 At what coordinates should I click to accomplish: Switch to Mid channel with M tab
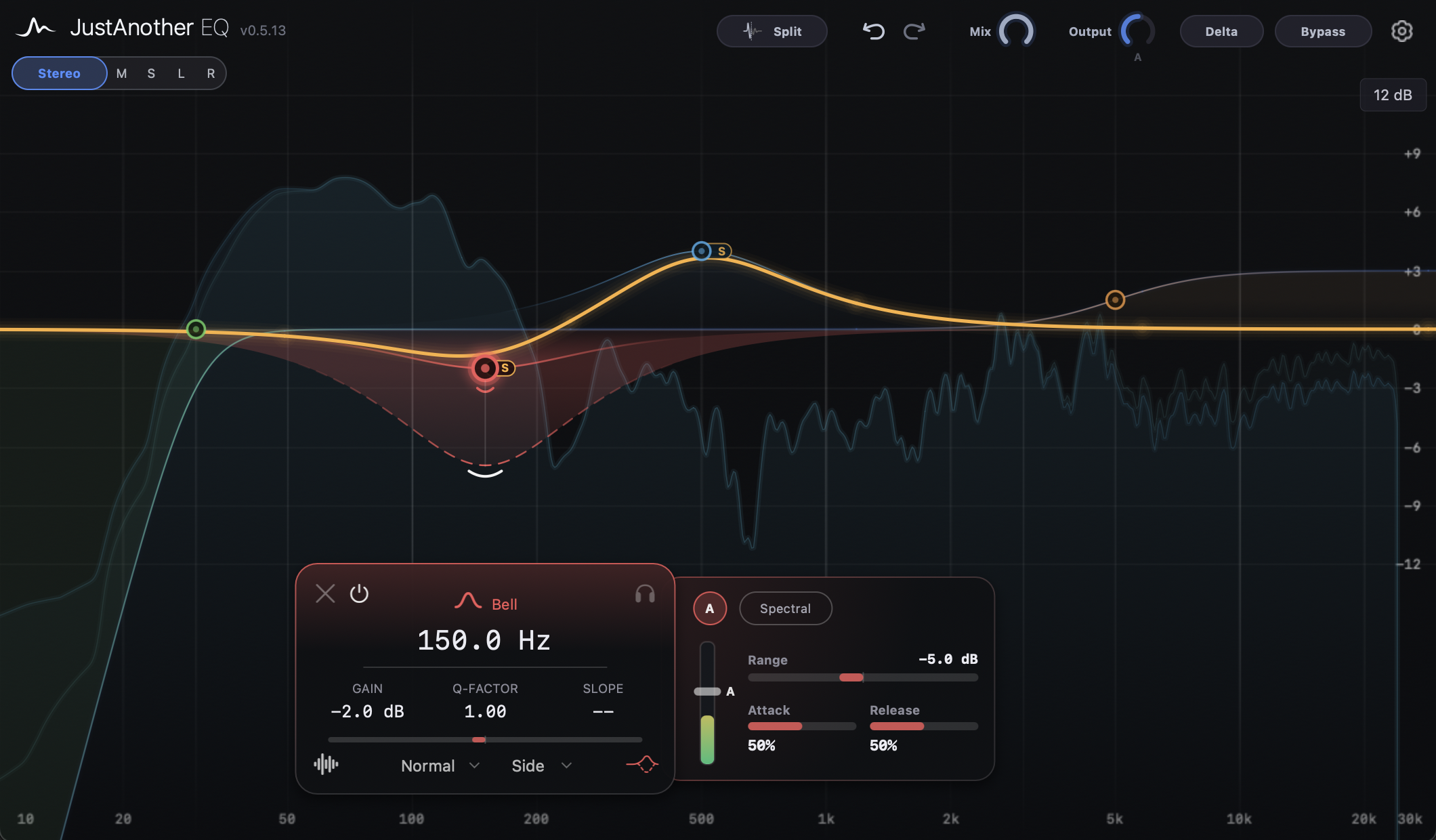tap(122, 73)
